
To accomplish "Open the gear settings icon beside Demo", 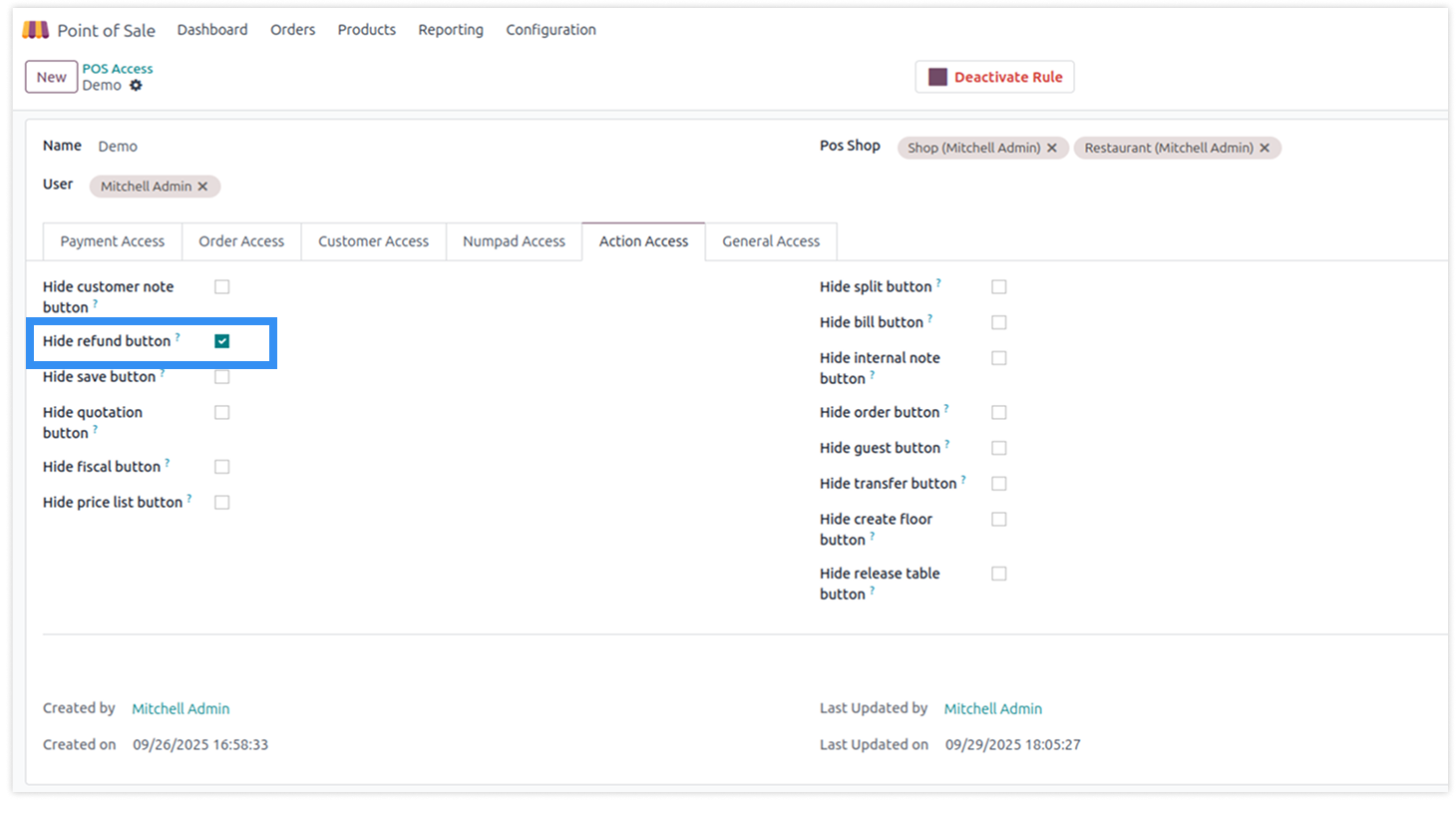I will (x=136, y=86).
